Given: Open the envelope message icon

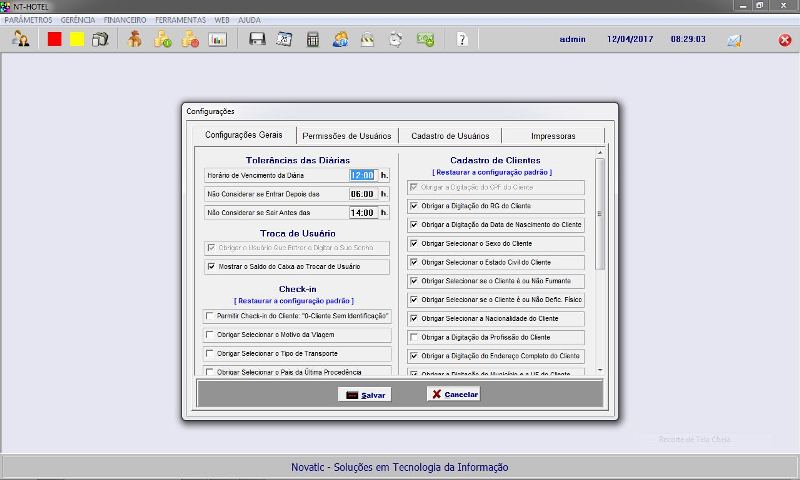Looking at the screenshot, I should (x=734, y=40).
